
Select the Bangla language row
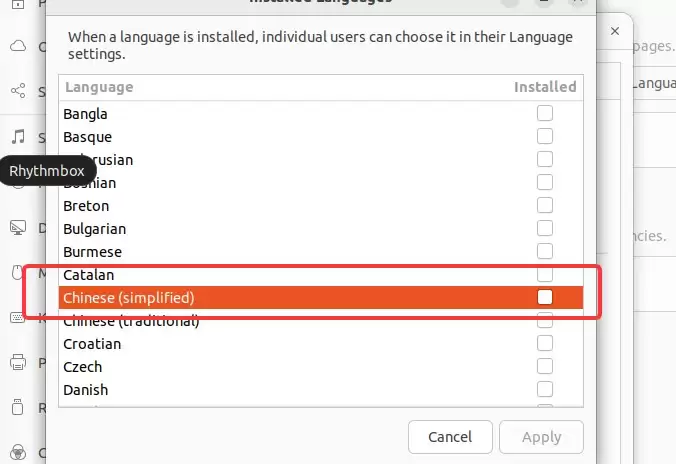coord(321,114)
